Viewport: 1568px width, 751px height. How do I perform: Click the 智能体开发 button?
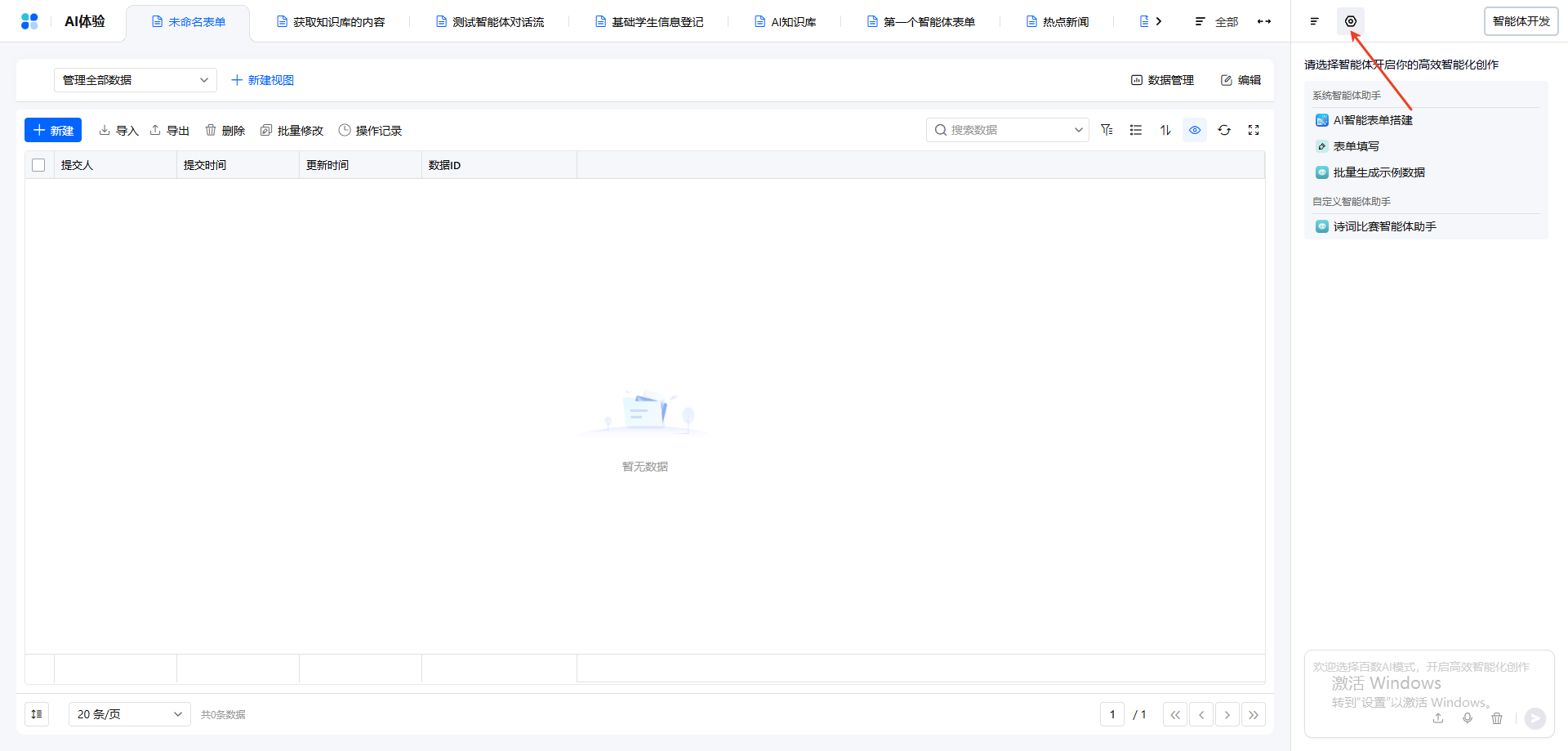(1521, 21)
